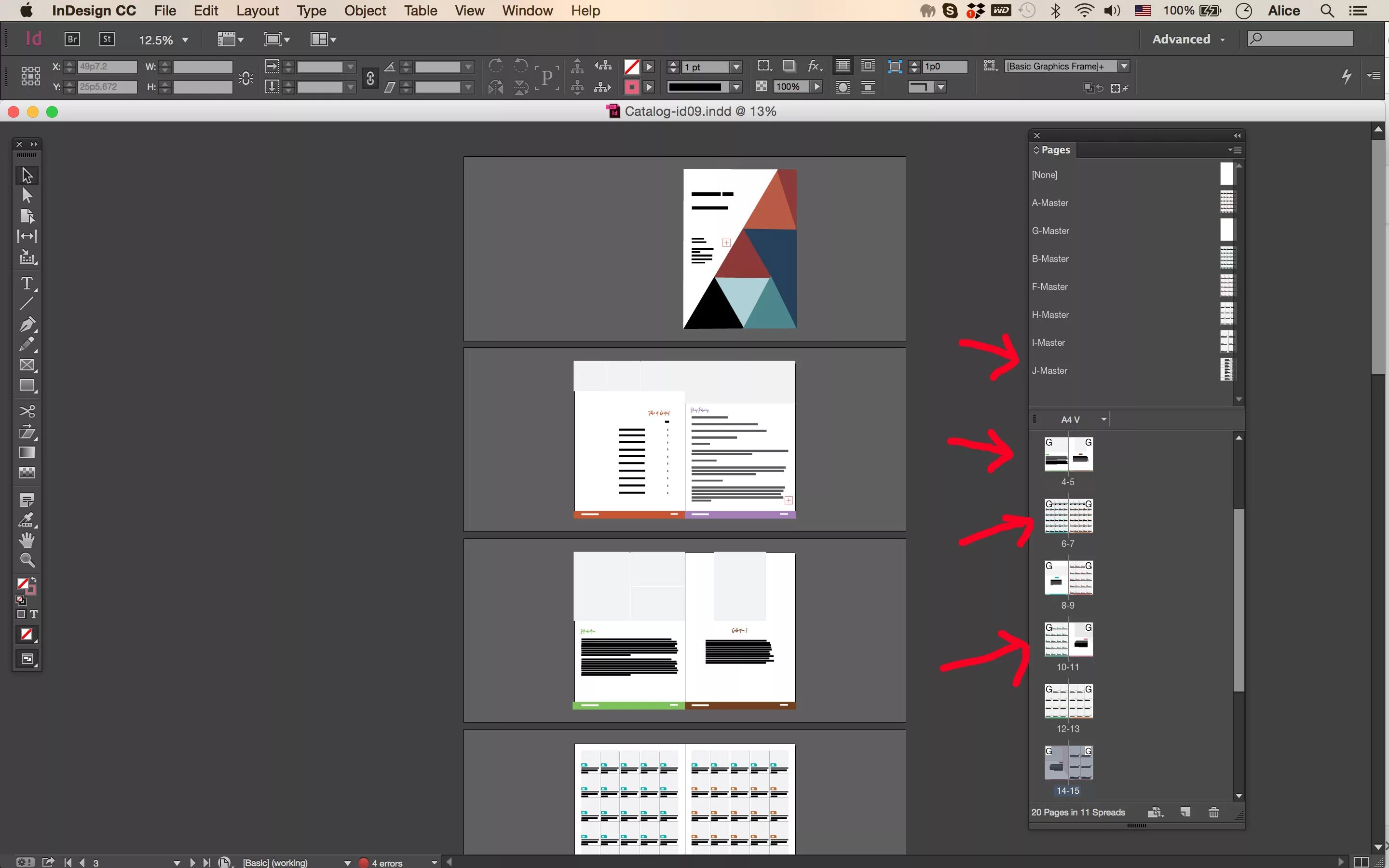The width and height of the screenshot is (1389, 868).
Task: Toggle Normal view mode in toolbox
Action: (27, 659)
